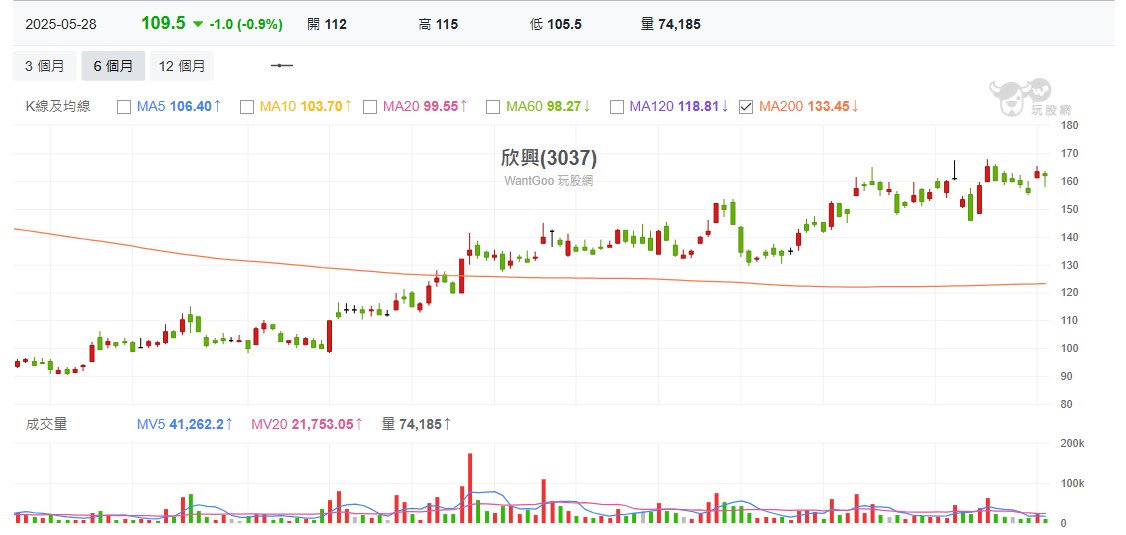The image size is (1126, 535).
Task: Click the green down triangle beside 109.5
Action: click(198, 24)
